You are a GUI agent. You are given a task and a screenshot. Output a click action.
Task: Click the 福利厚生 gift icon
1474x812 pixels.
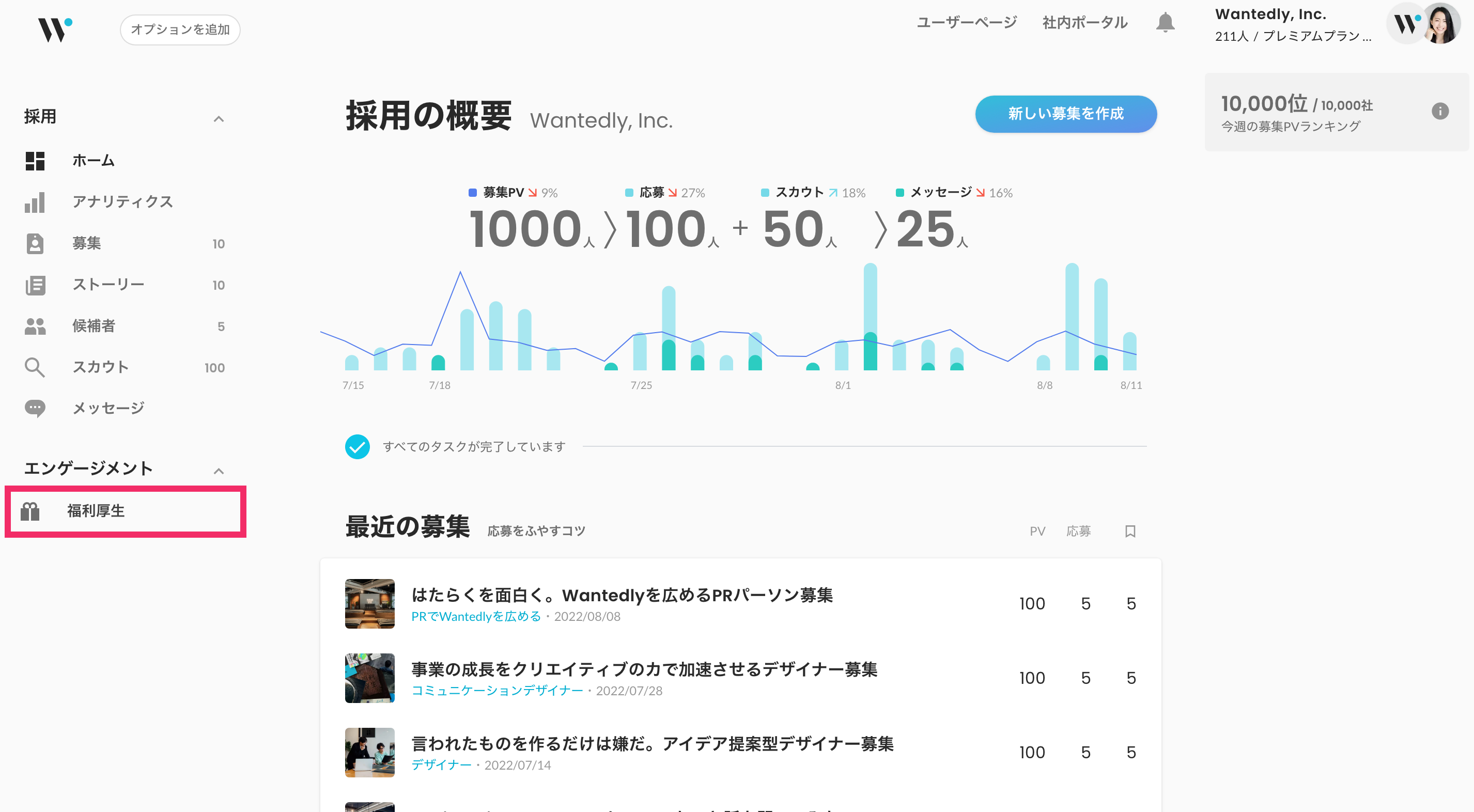pyautogui.click(x=30, y=511)
